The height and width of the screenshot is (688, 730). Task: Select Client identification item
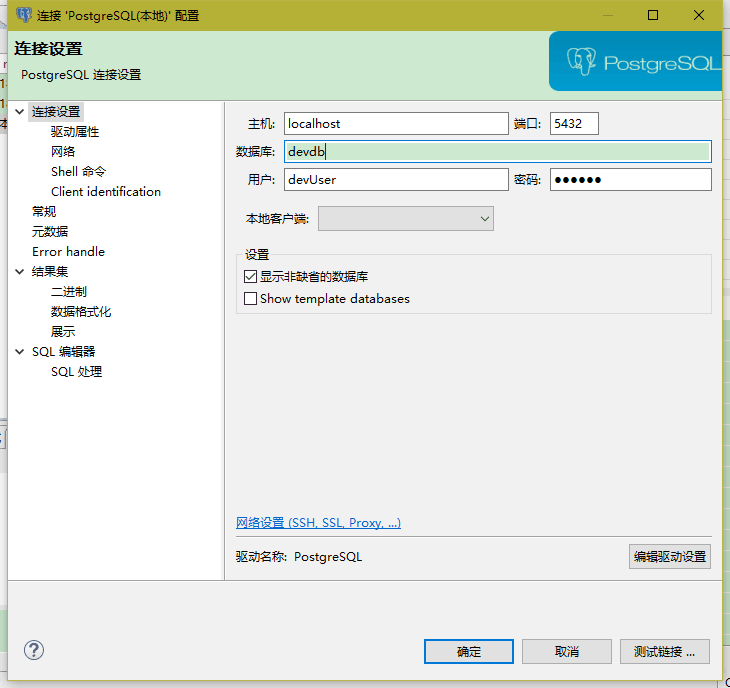pos(106,192)
